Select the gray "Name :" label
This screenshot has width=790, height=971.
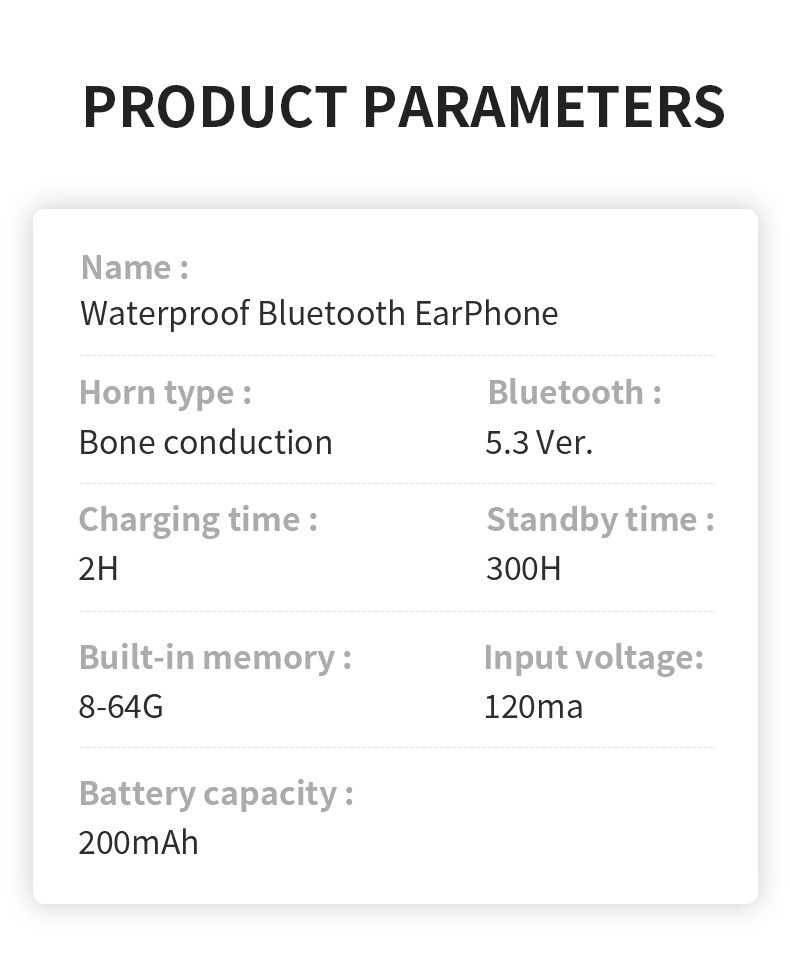point(134,267)
